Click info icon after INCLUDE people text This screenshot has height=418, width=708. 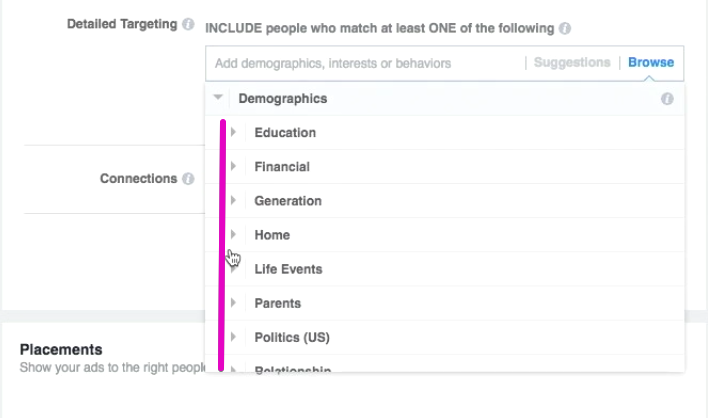click(x=564, y=28)
